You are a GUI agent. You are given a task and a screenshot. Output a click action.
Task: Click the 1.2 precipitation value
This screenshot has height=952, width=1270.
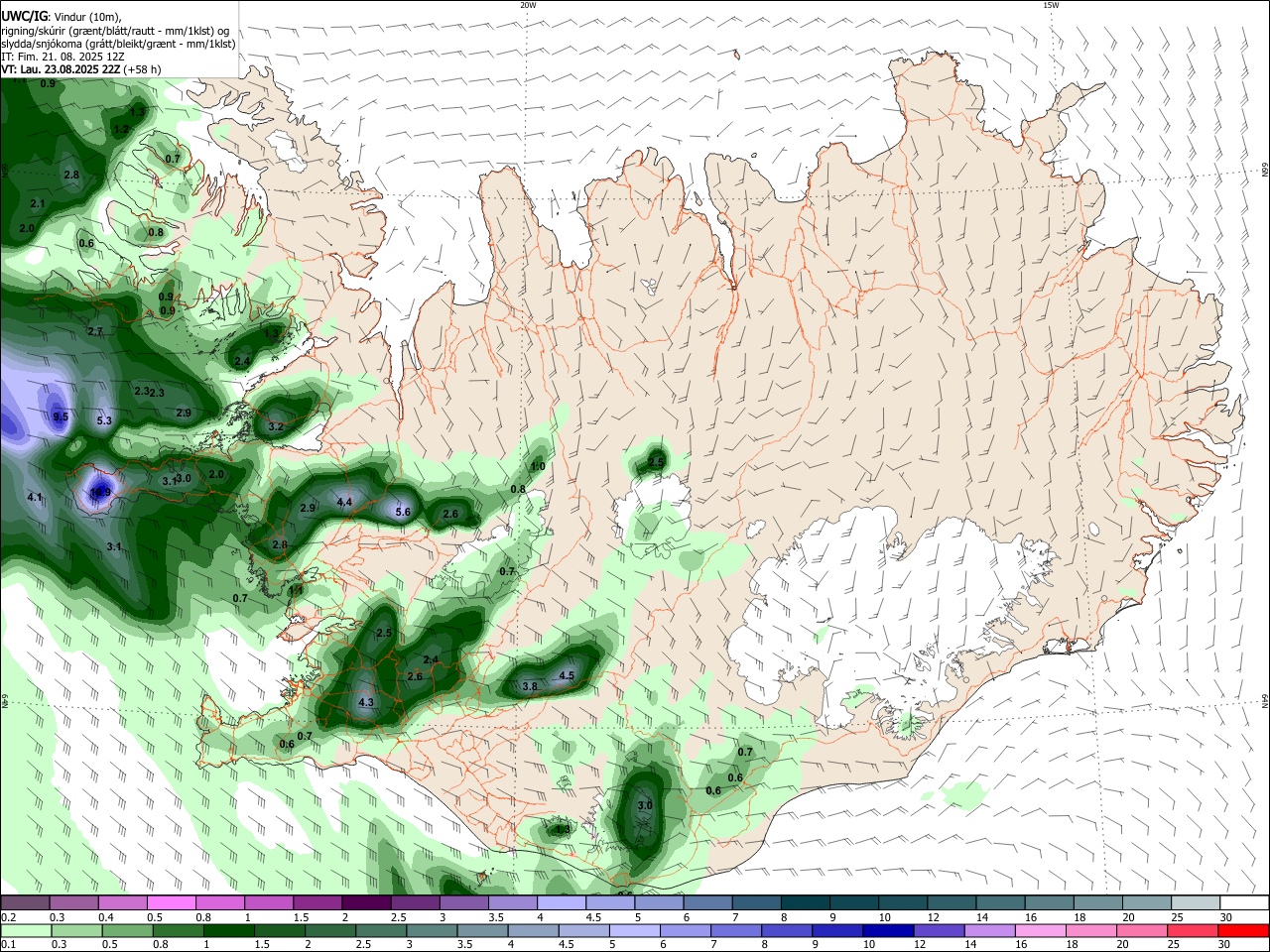pos(120,129)
